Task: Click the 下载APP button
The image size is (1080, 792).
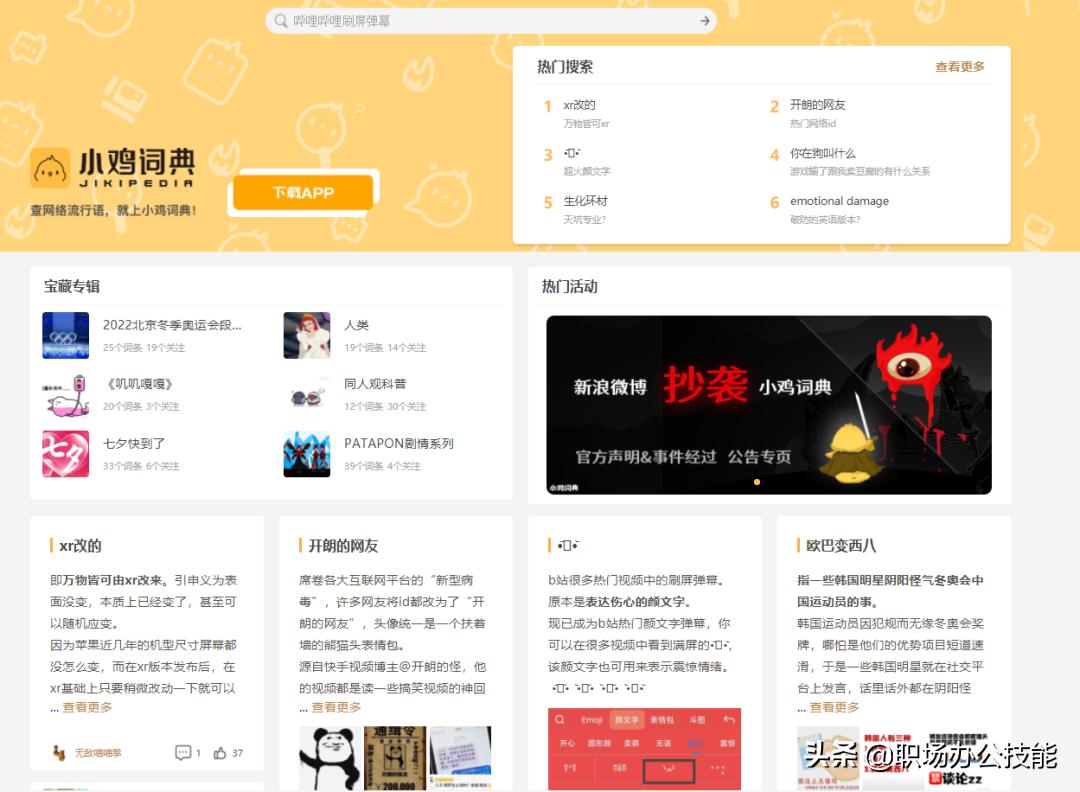Action: pyautogui.click(x=302, y=191)
